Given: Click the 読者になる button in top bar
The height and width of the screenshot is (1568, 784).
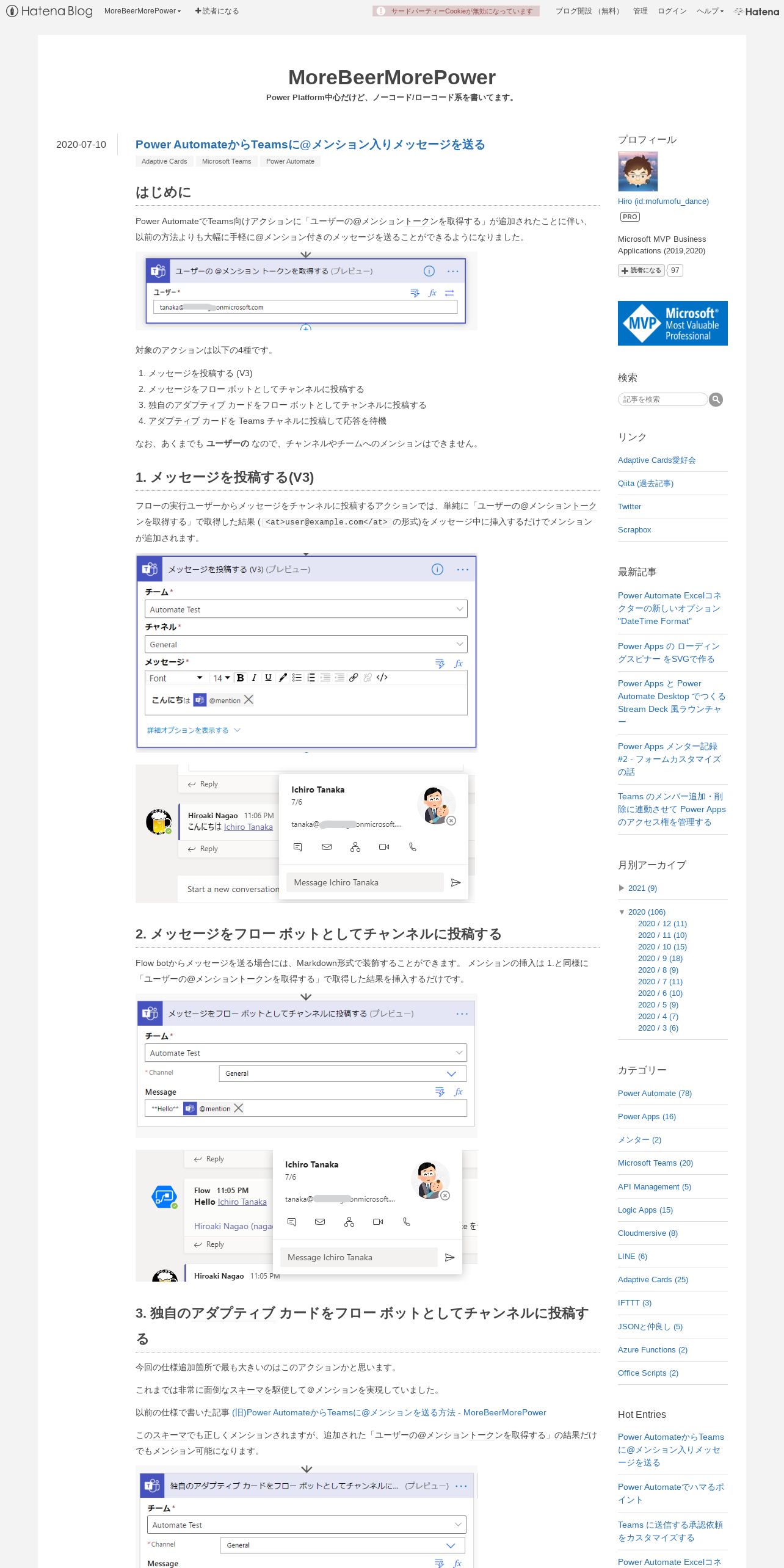Looking at the screenshot, I should tap(217, 11).
